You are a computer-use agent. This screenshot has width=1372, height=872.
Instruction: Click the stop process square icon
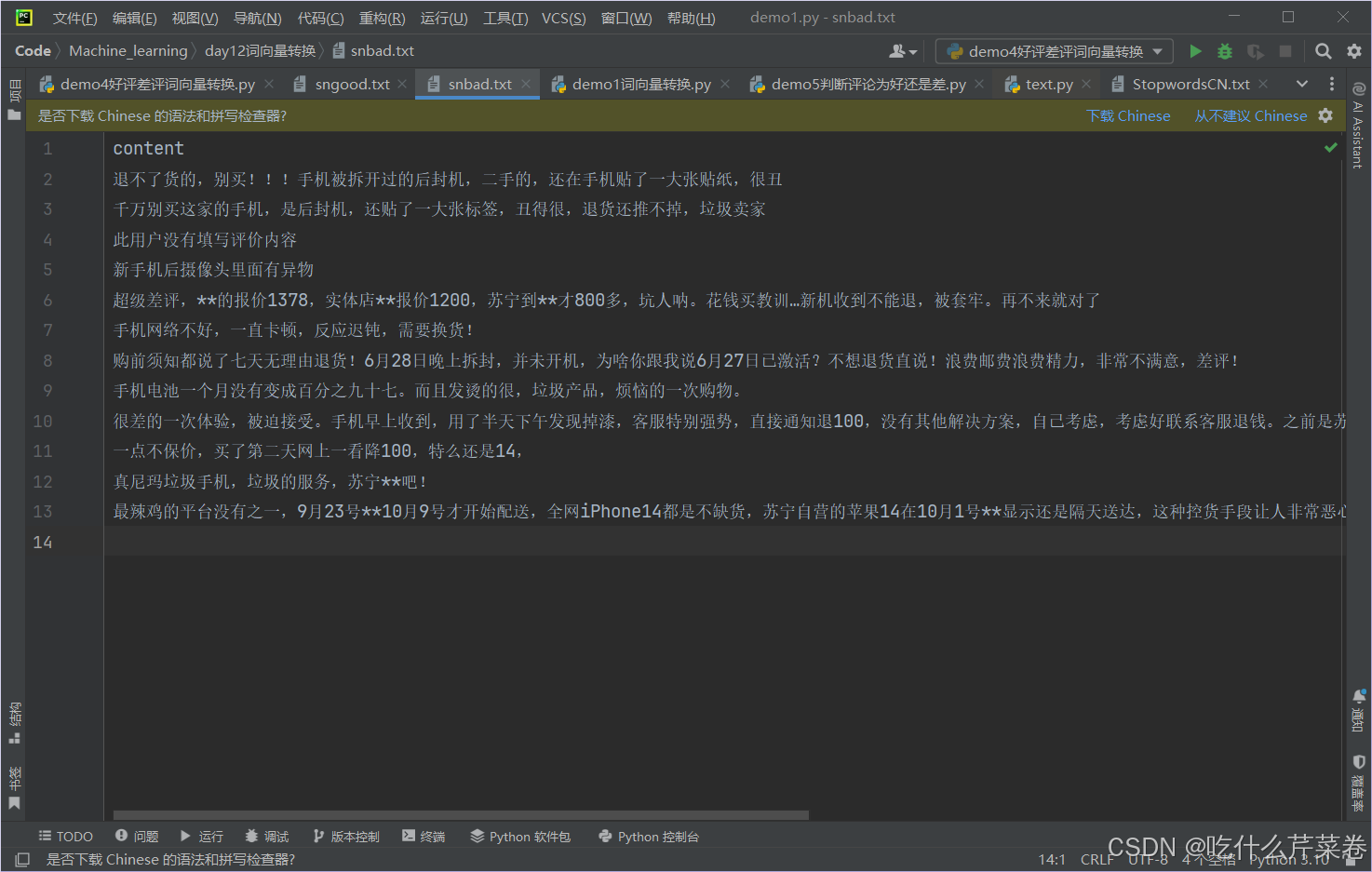pyautogui.click(x=1285, y=51)
